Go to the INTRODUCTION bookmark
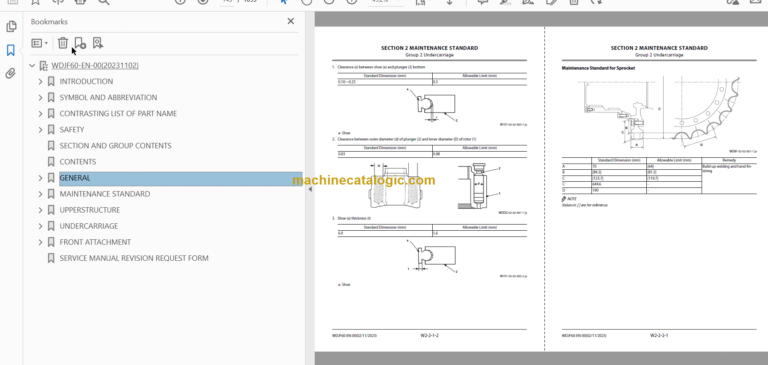 86,82
